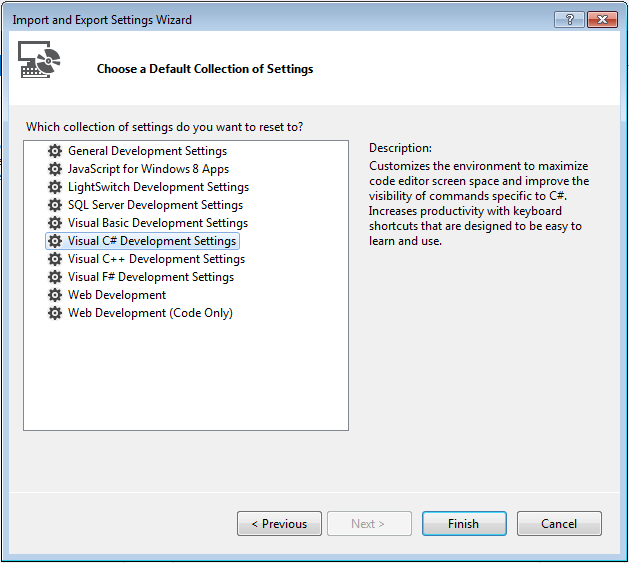Select LightSwitch Development Settings
The width and height of the screenshot is (629, 563).
158,187
